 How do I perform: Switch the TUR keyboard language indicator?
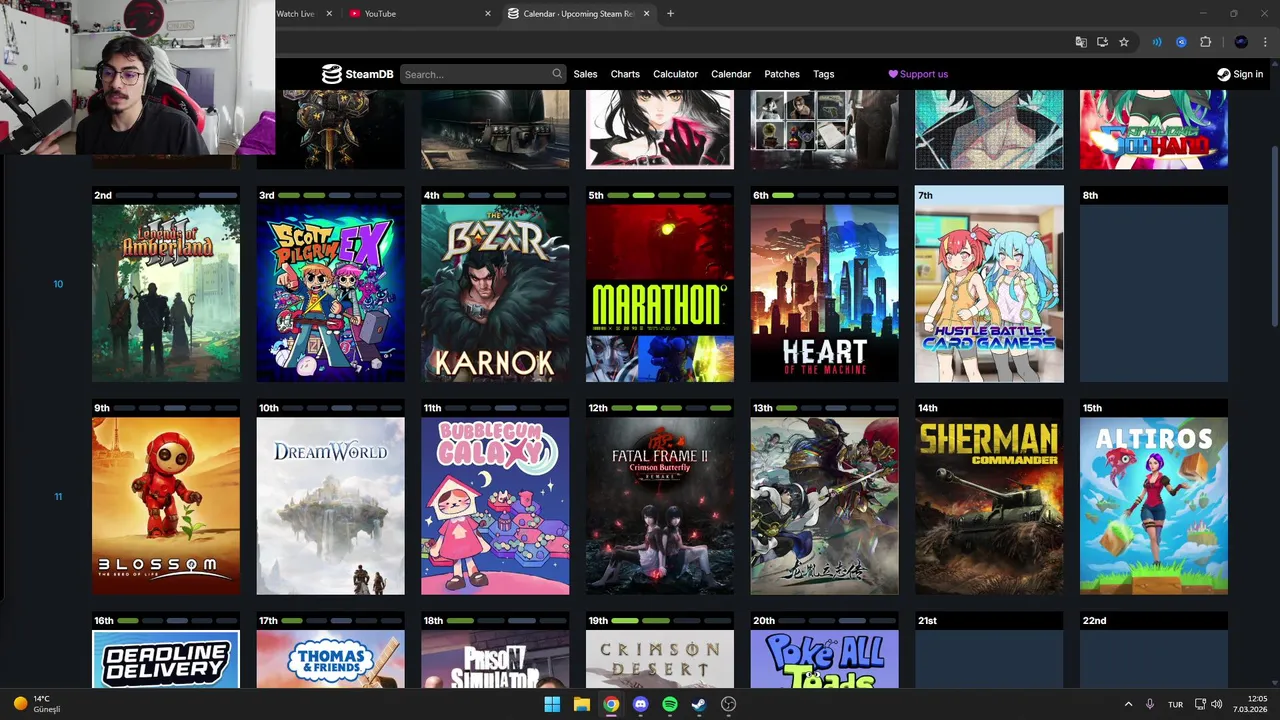click(x=1176, y=704)
